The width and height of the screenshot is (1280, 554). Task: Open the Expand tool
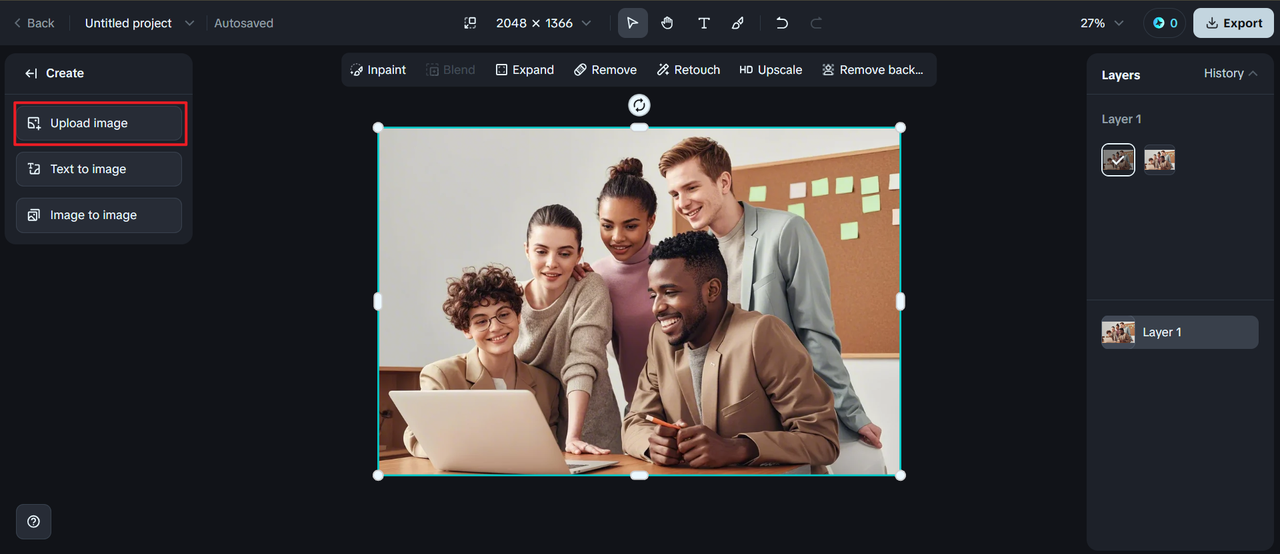[x=525, y=70]
